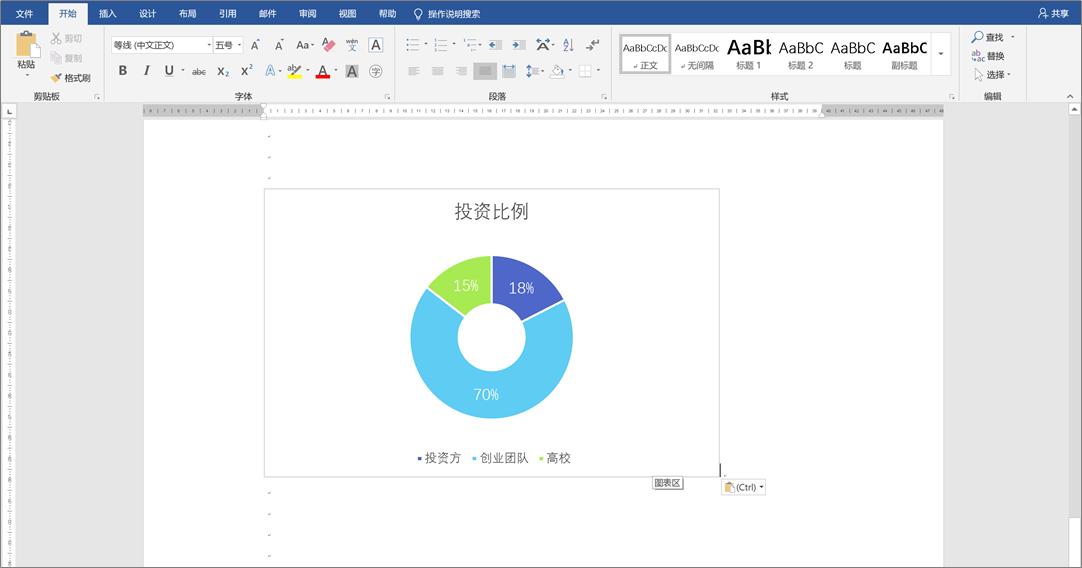
Task: Toggle bold formatting
Action: pyautogui.click(x=123, y=70)
